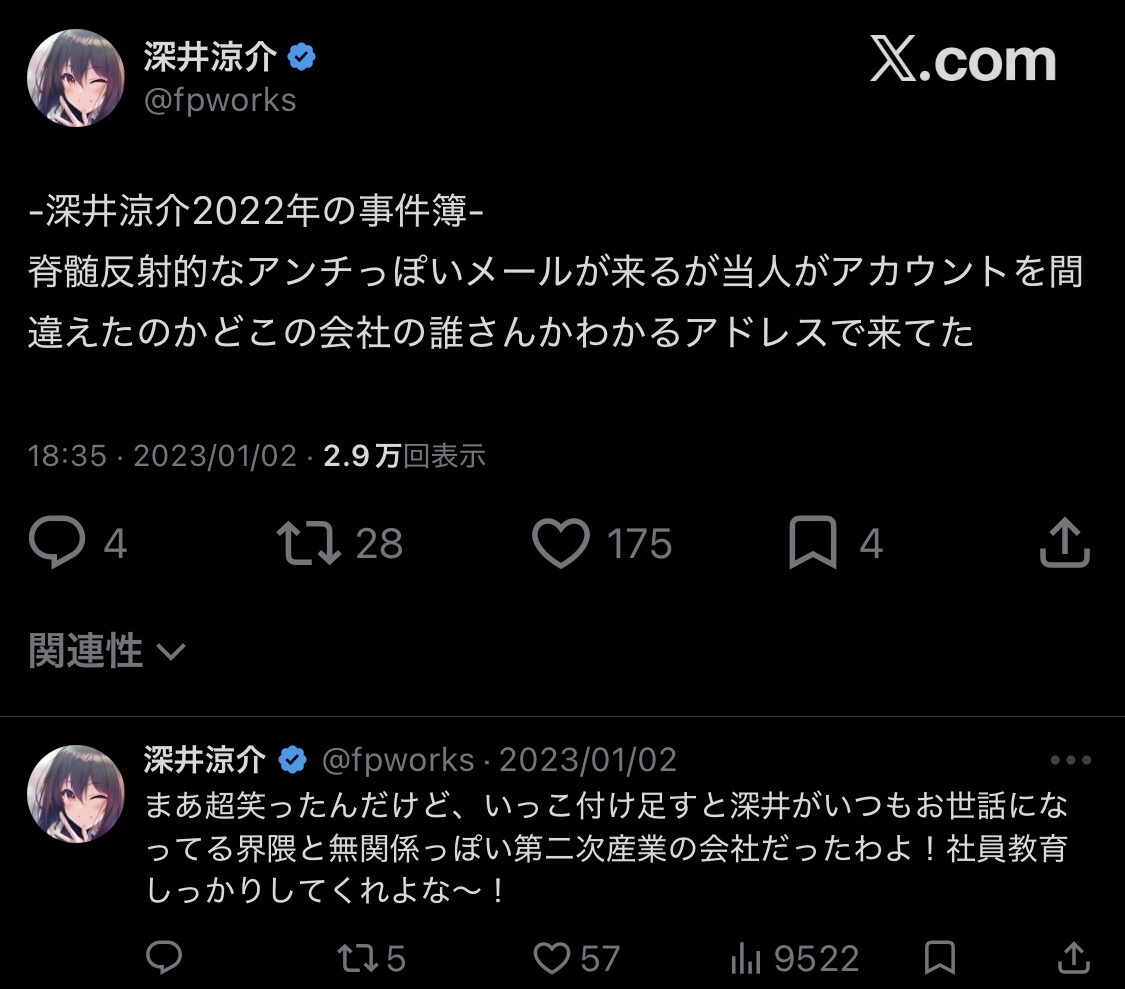The height and width of the screenshot is (989, 1125).
Task: Like the reply with 57 likes
Action: pos(552,958)
